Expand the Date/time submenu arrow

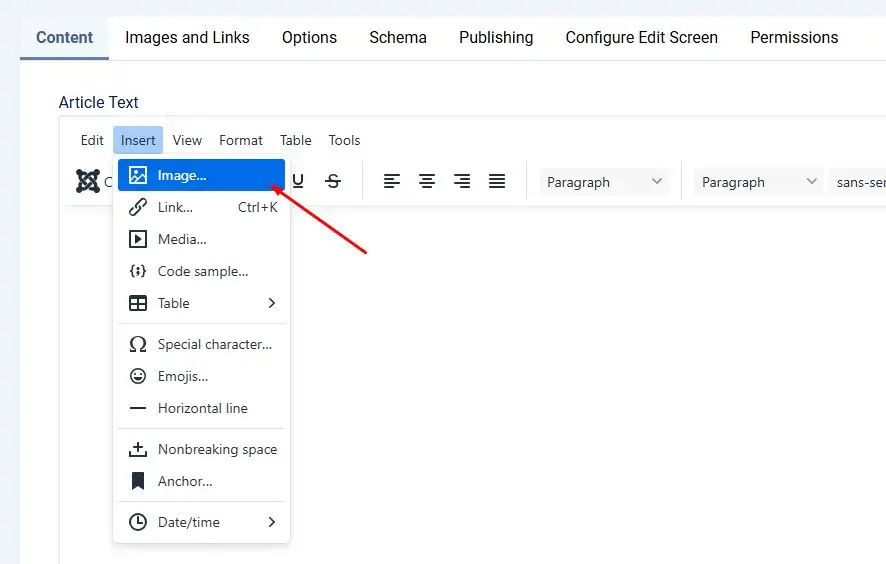[x=272, y=522]
